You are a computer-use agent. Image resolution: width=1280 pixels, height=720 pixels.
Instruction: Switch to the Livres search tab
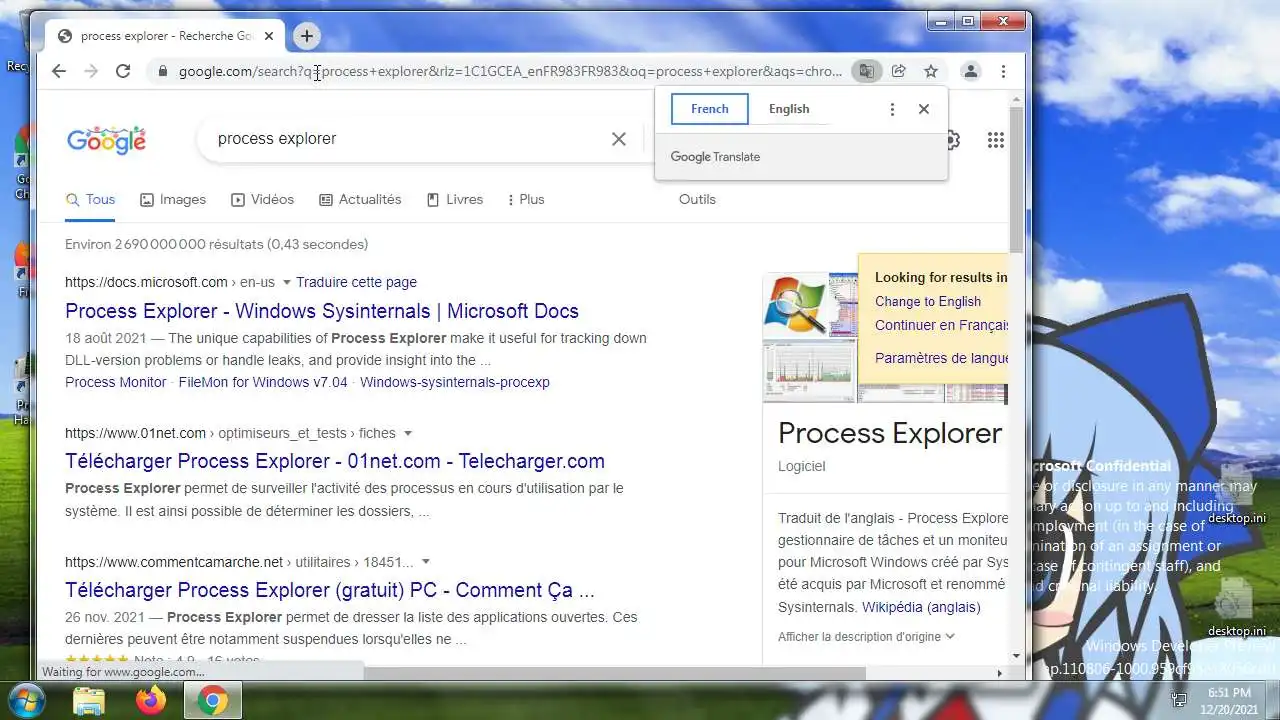(454, 199)
